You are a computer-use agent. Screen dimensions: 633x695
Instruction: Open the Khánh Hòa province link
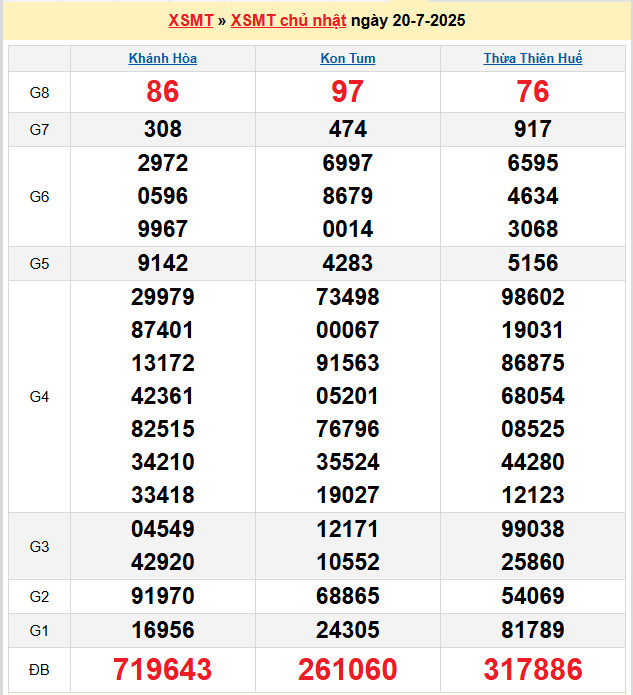163,58
